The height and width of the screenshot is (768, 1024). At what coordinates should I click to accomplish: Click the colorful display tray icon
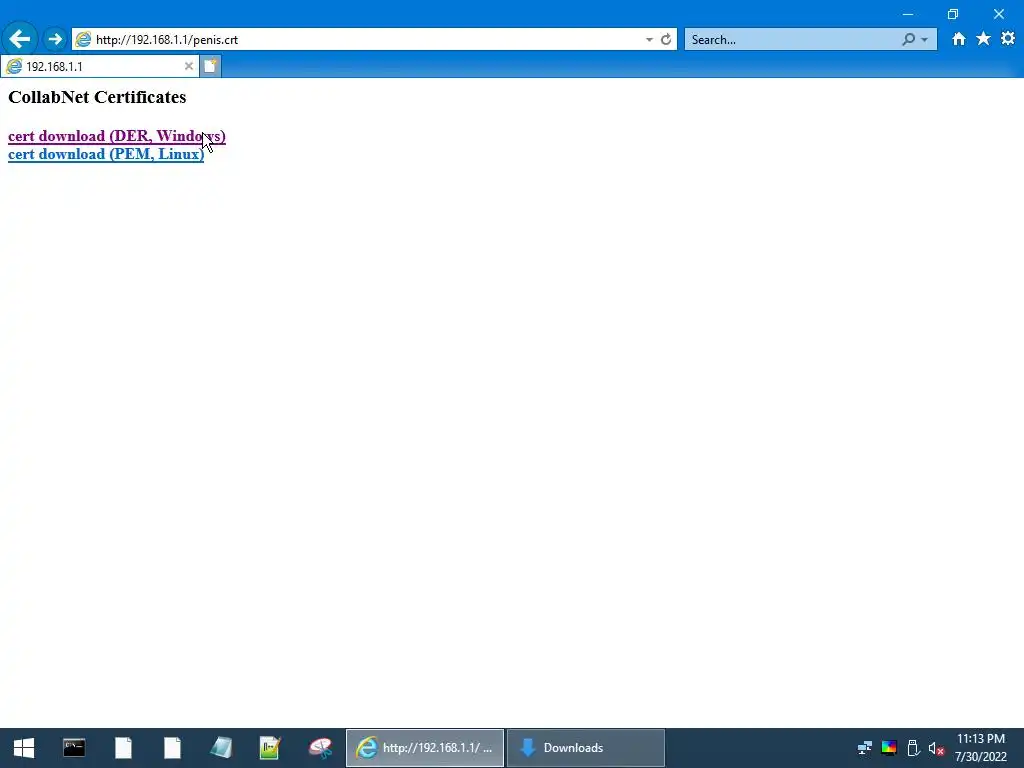pyautogui.click(x=889, y=748)
